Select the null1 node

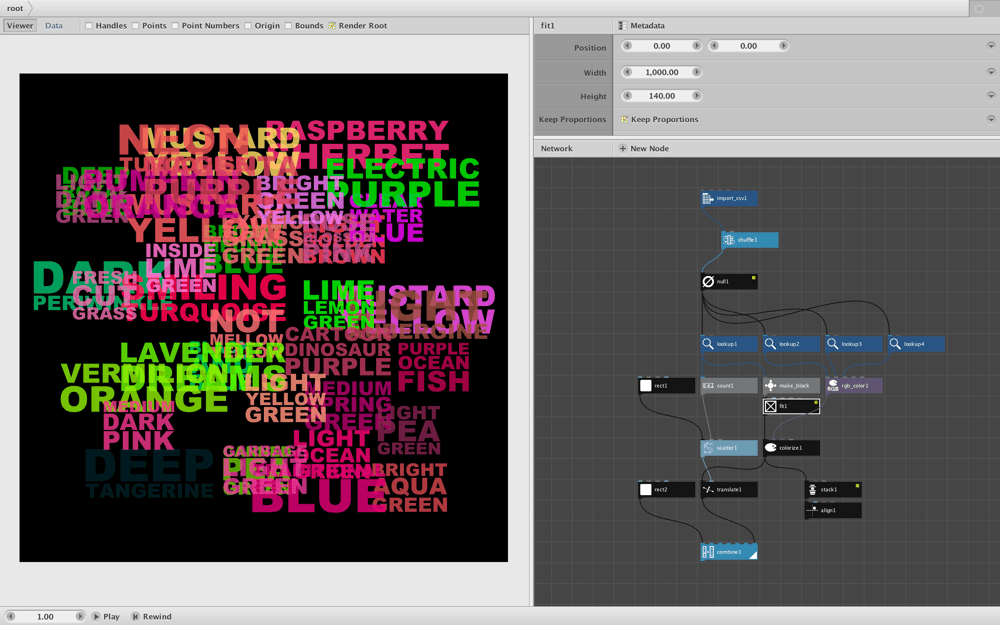[x=729, y=281]
